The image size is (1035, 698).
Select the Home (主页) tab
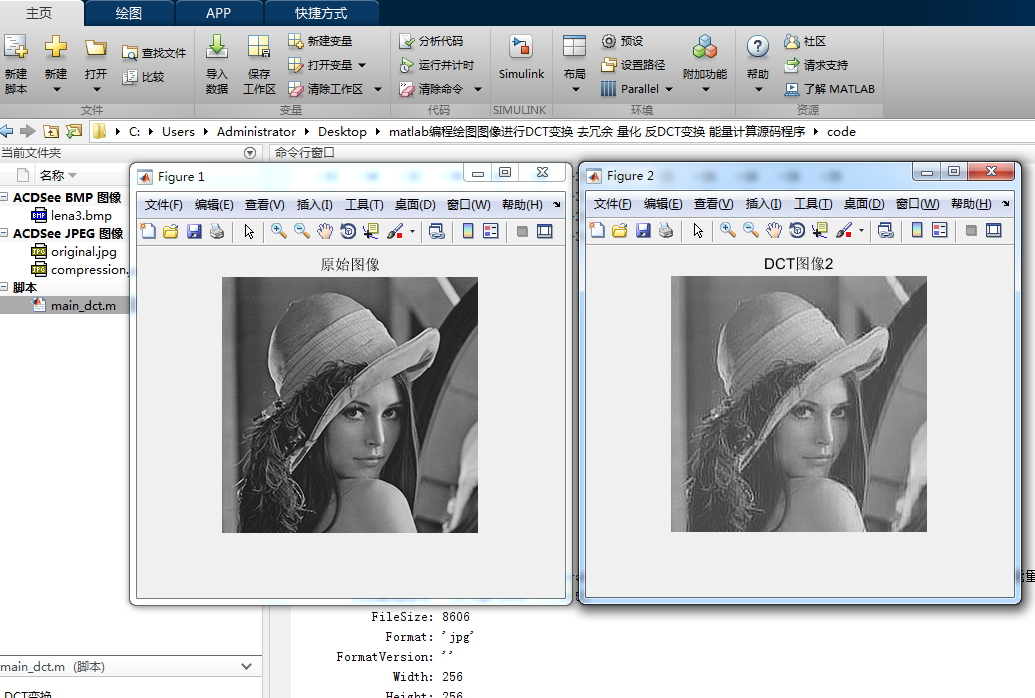coord(39,13)
